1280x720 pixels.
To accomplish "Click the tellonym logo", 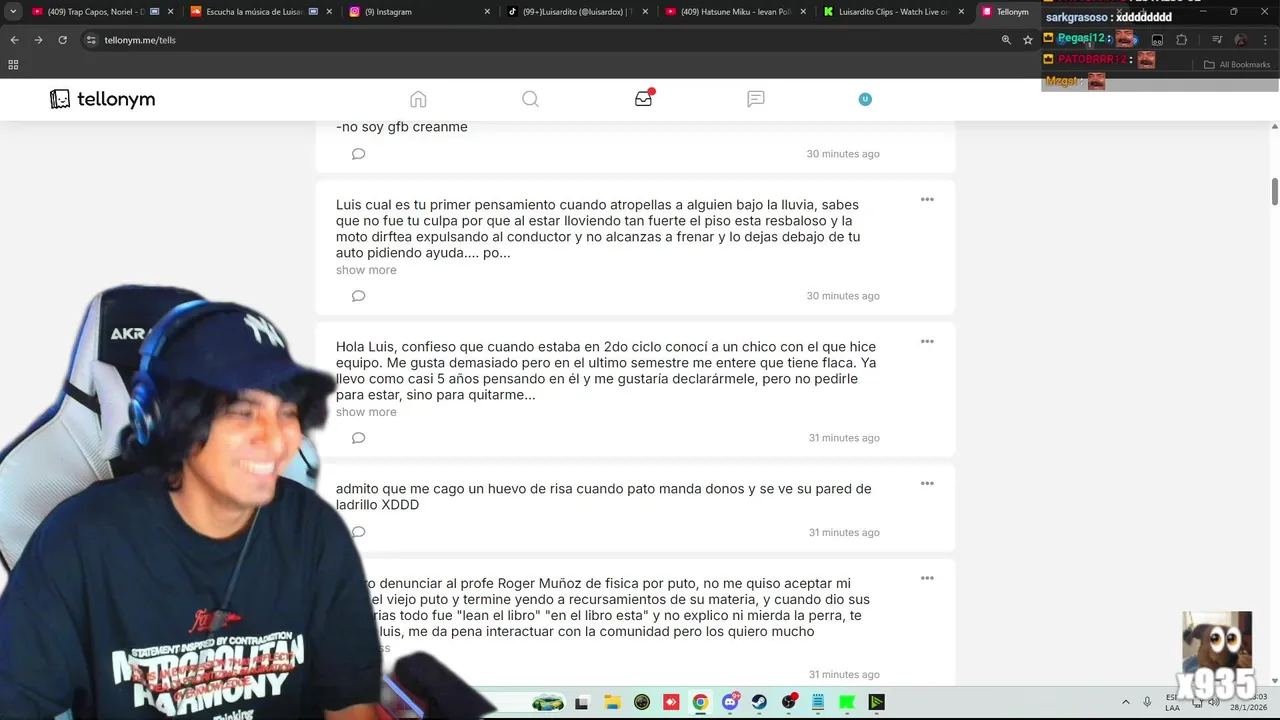I will 103,99.
